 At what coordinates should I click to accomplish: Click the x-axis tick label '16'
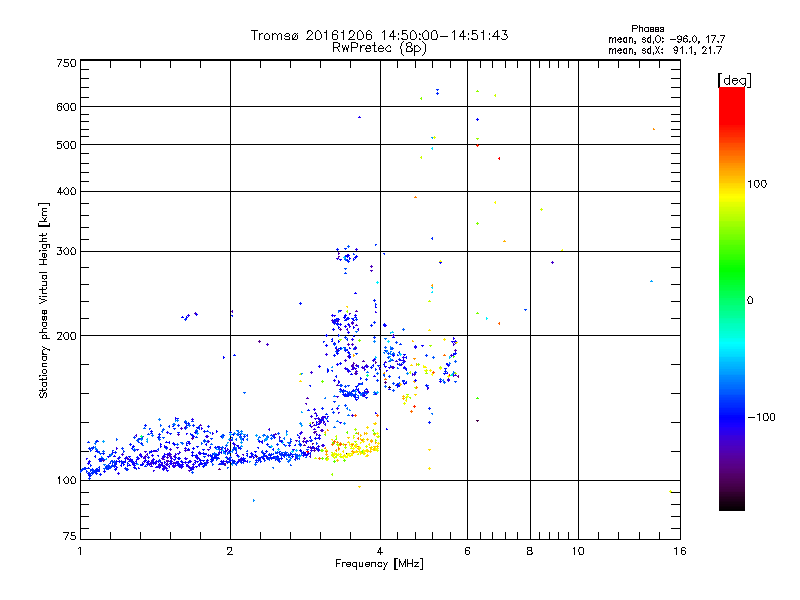[x=680, y=552]
